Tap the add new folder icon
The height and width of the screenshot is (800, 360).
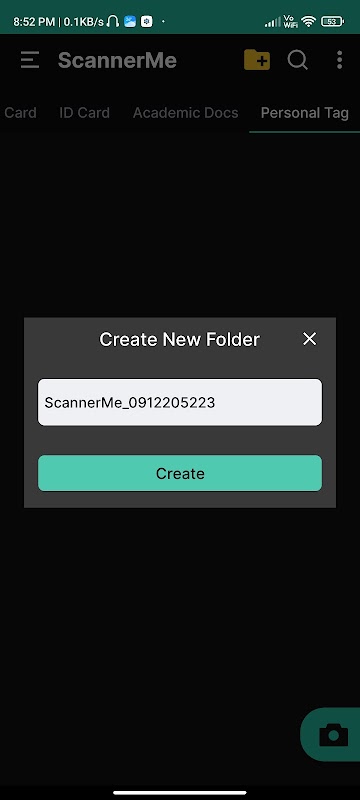tap(257, 60)
